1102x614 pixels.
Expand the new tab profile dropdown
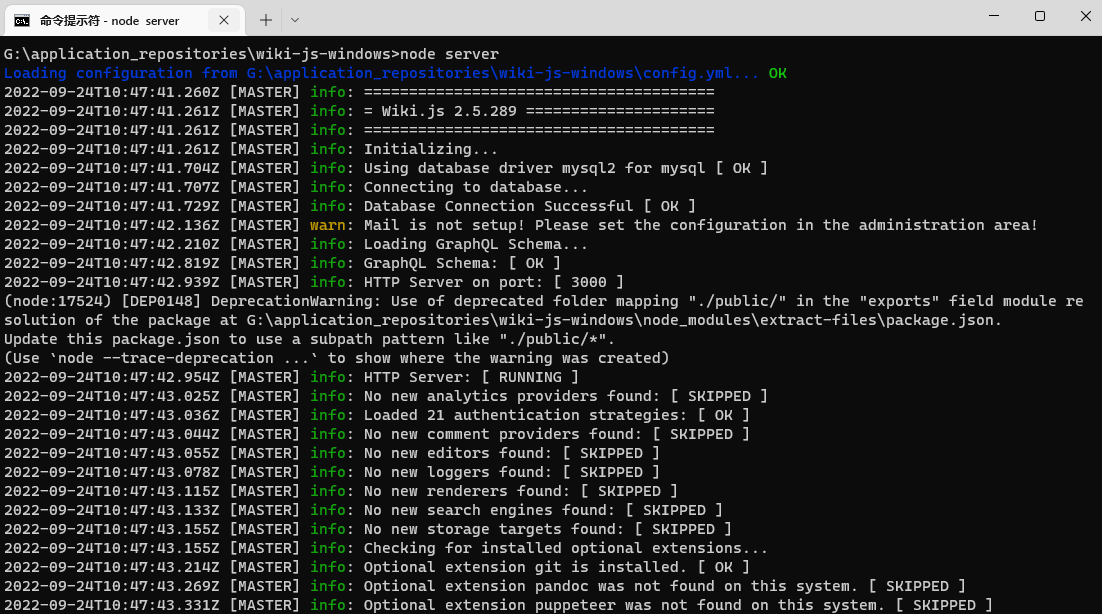coord(294,20)
